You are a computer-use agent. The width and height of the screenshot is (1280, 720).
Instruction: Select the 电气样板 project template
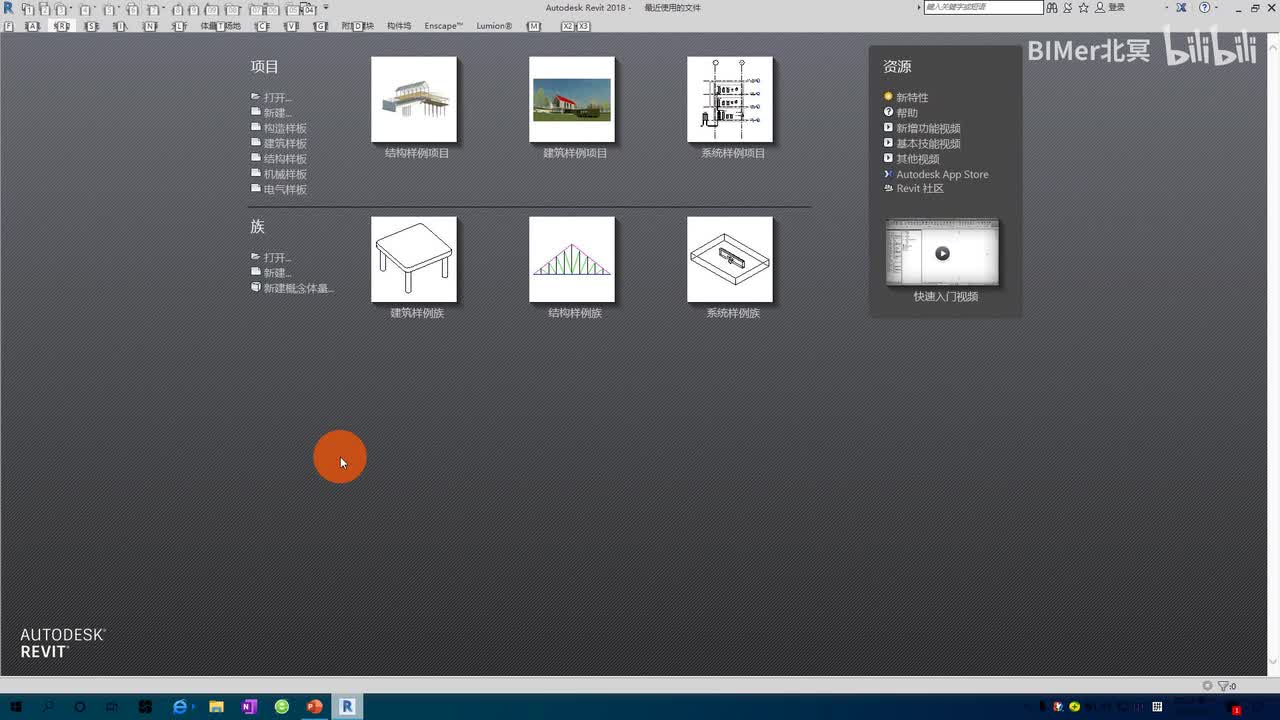tap(279, 189)
